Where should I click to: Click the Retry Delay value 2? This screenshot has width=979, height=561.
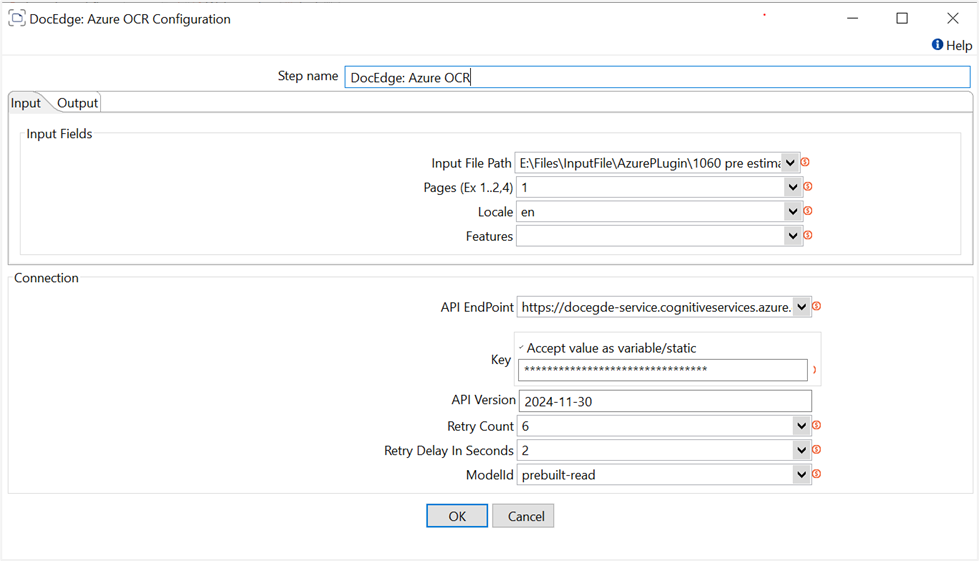(525, 451)
